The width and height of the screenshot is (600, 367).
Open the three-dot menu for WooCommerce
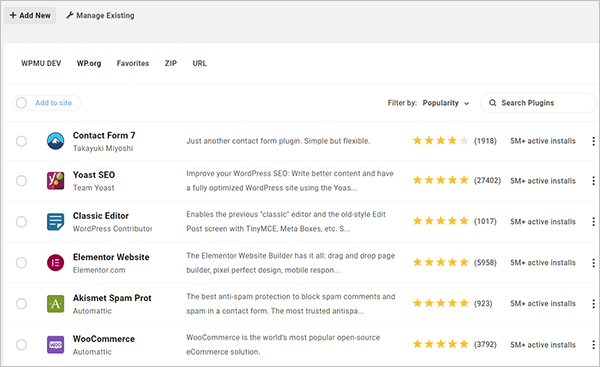pos(593,344)
